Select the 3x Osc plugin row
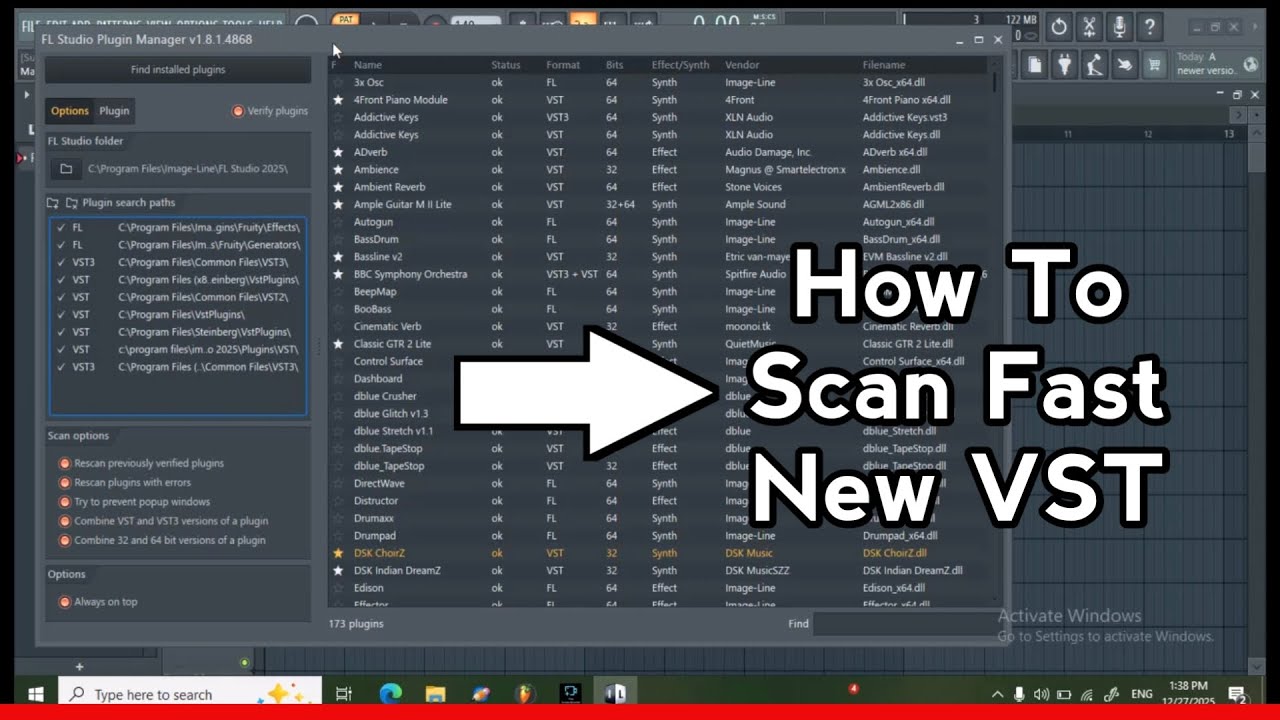The width and height of the screenshot is (1280, 720). click(660, 82)
